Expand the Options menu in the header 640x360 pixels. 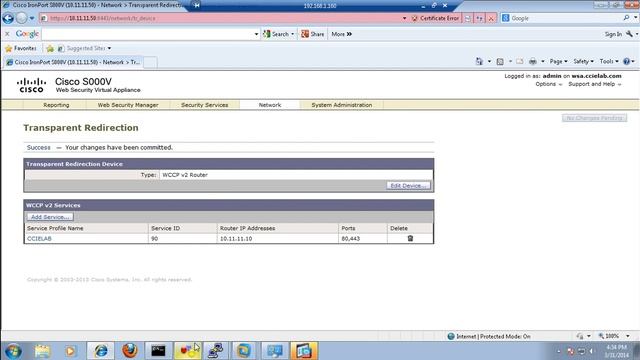click(549, 84)
